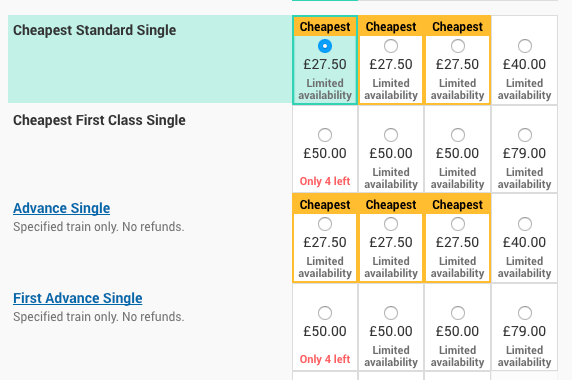Select the £79.00 Cheapest First Class Single fare
The height and width of the screenshot is (380, 572).
[525, 135]
